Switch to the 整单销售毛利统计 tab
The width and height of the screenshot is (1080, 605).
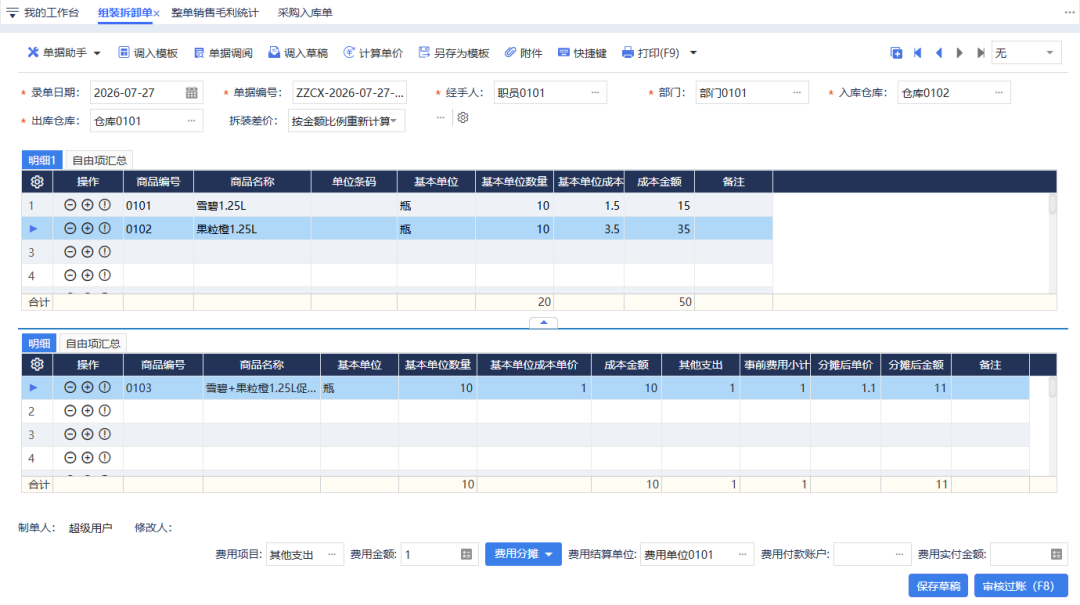click(x=215, y=12)
